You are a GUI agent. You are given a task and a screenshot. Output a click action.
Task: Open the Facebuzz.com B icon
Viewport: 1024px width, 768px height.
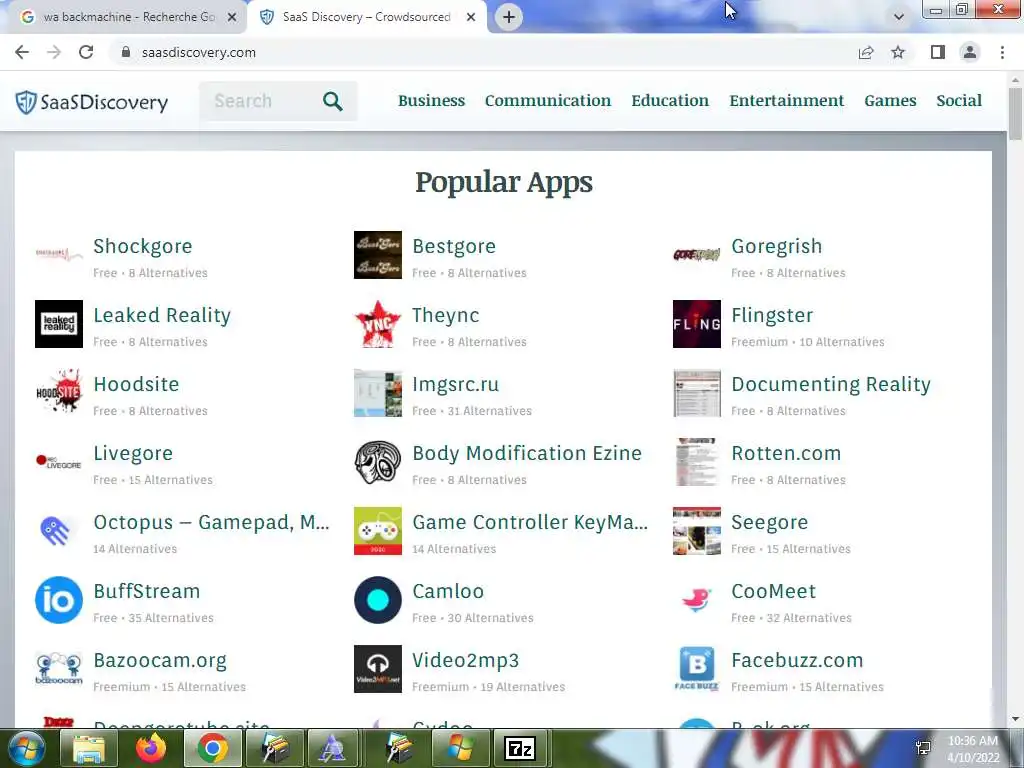click(x=697, y=669)
